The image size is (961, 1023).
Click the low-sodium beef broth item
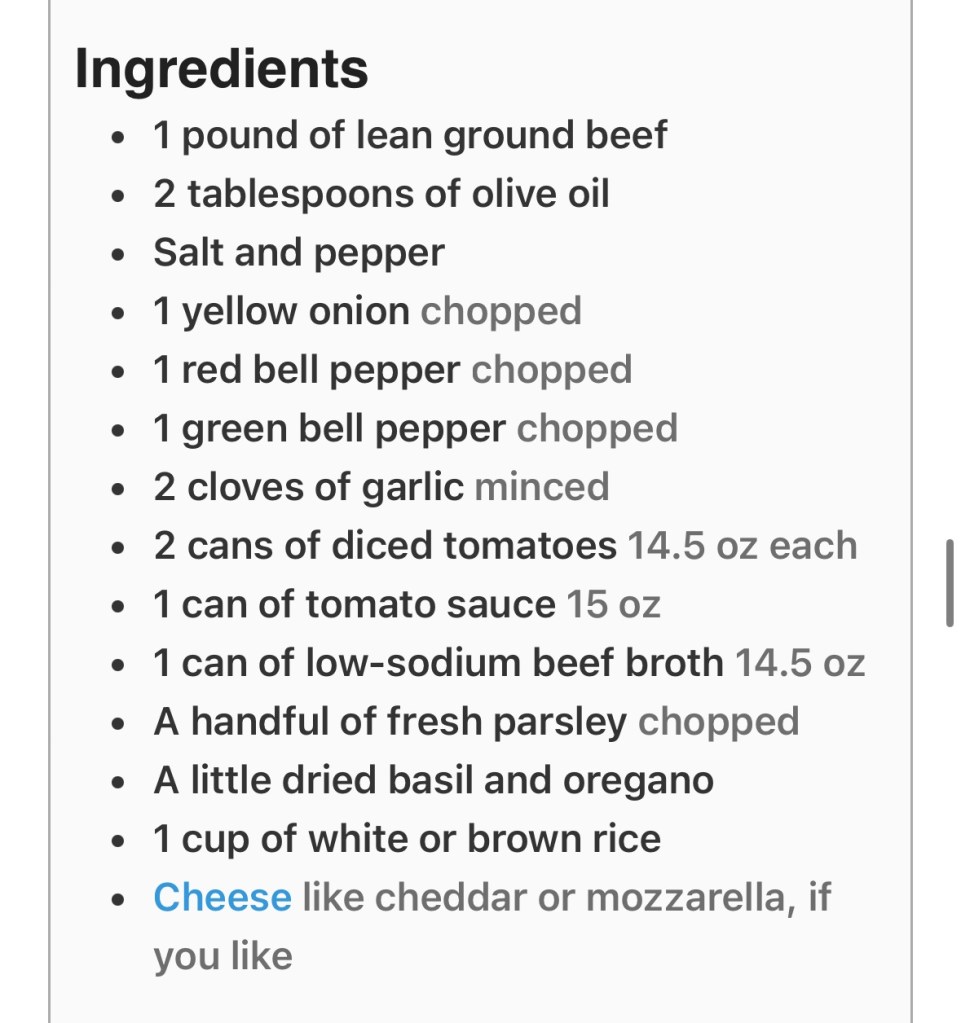[x=438, y=663]
